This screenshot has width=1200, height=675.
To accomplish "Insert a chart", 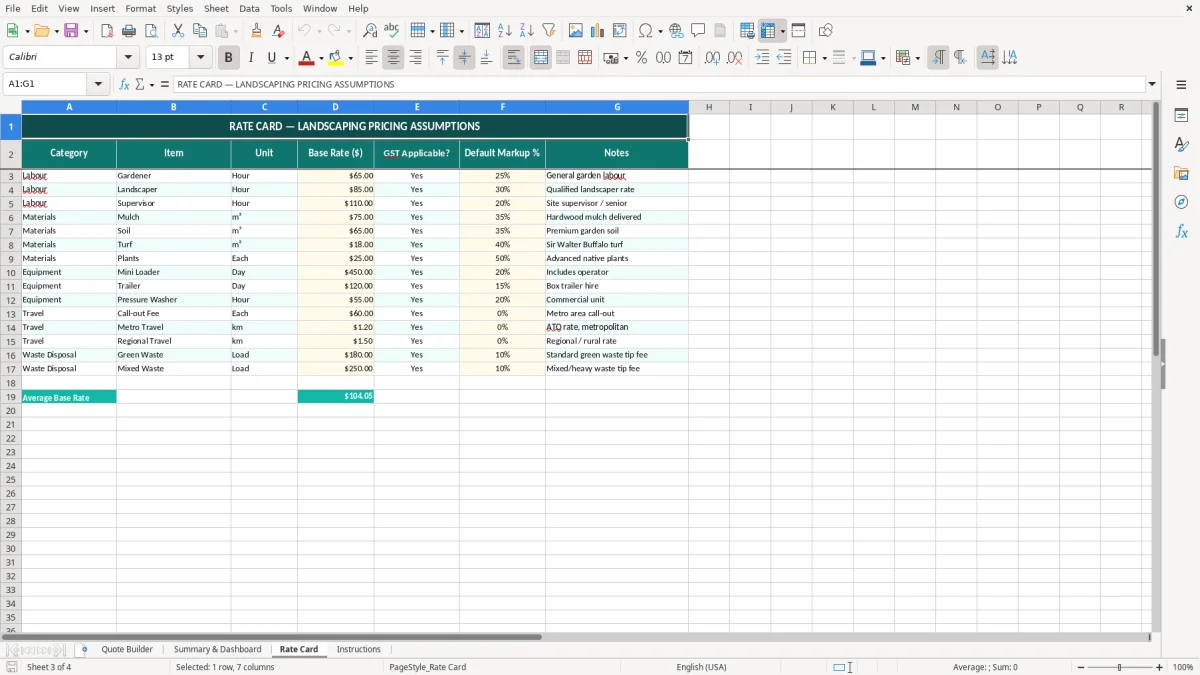I will click(x=598, y=31).
